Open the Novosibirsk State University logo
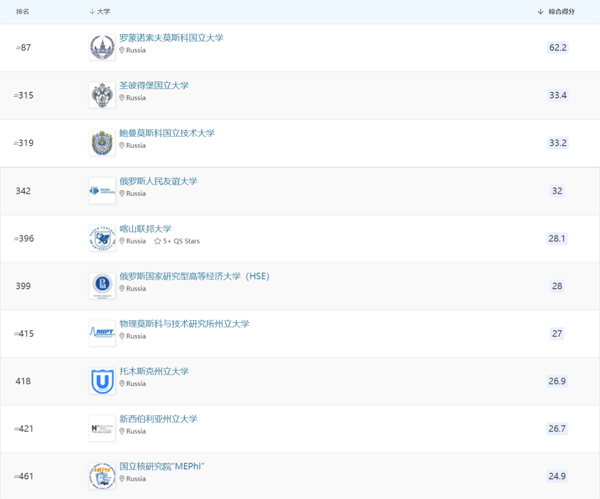The height and width of the screenshot is (499, 600). point(102,429)
